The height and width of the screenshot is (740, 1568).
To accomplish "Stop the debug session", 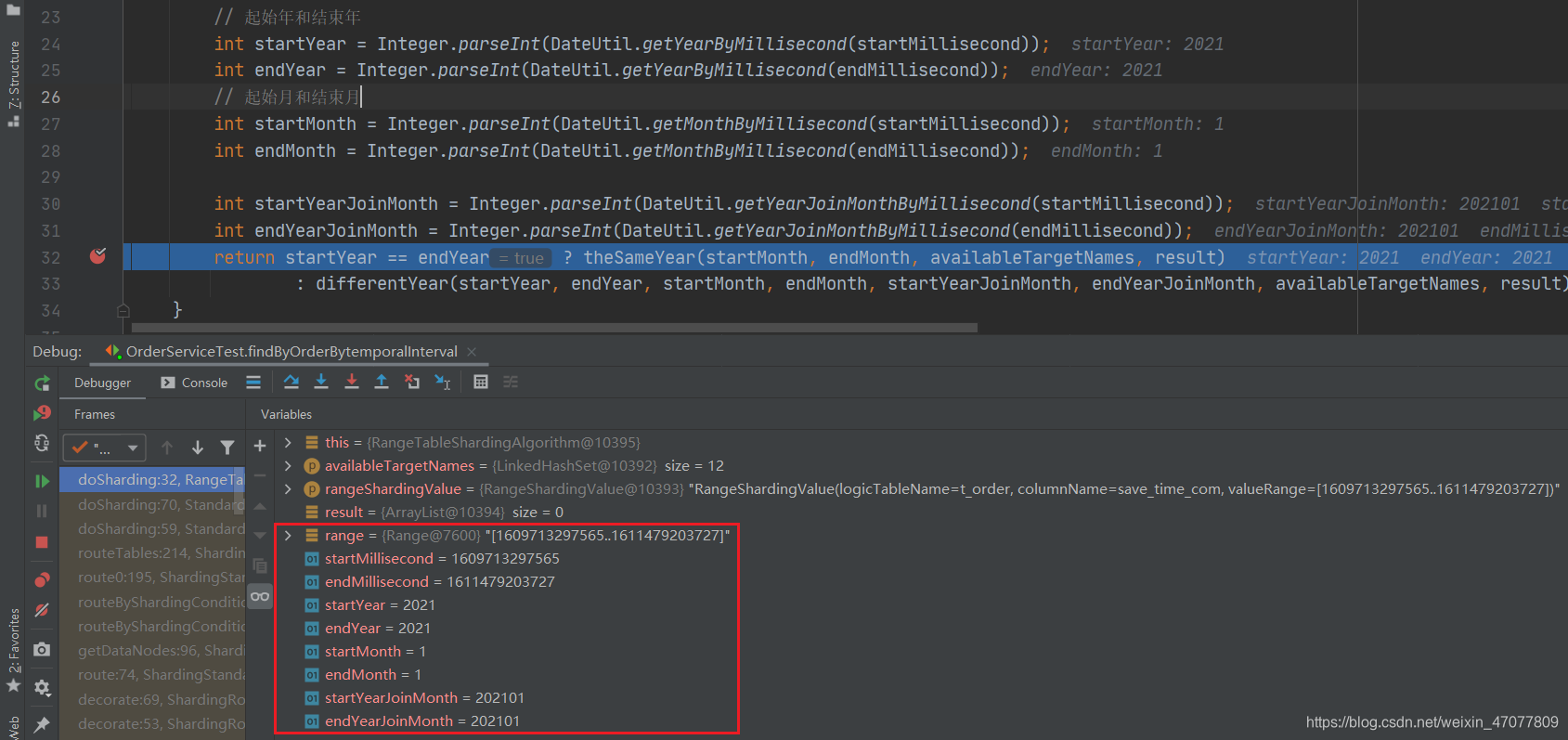I will tap(42, 542).
